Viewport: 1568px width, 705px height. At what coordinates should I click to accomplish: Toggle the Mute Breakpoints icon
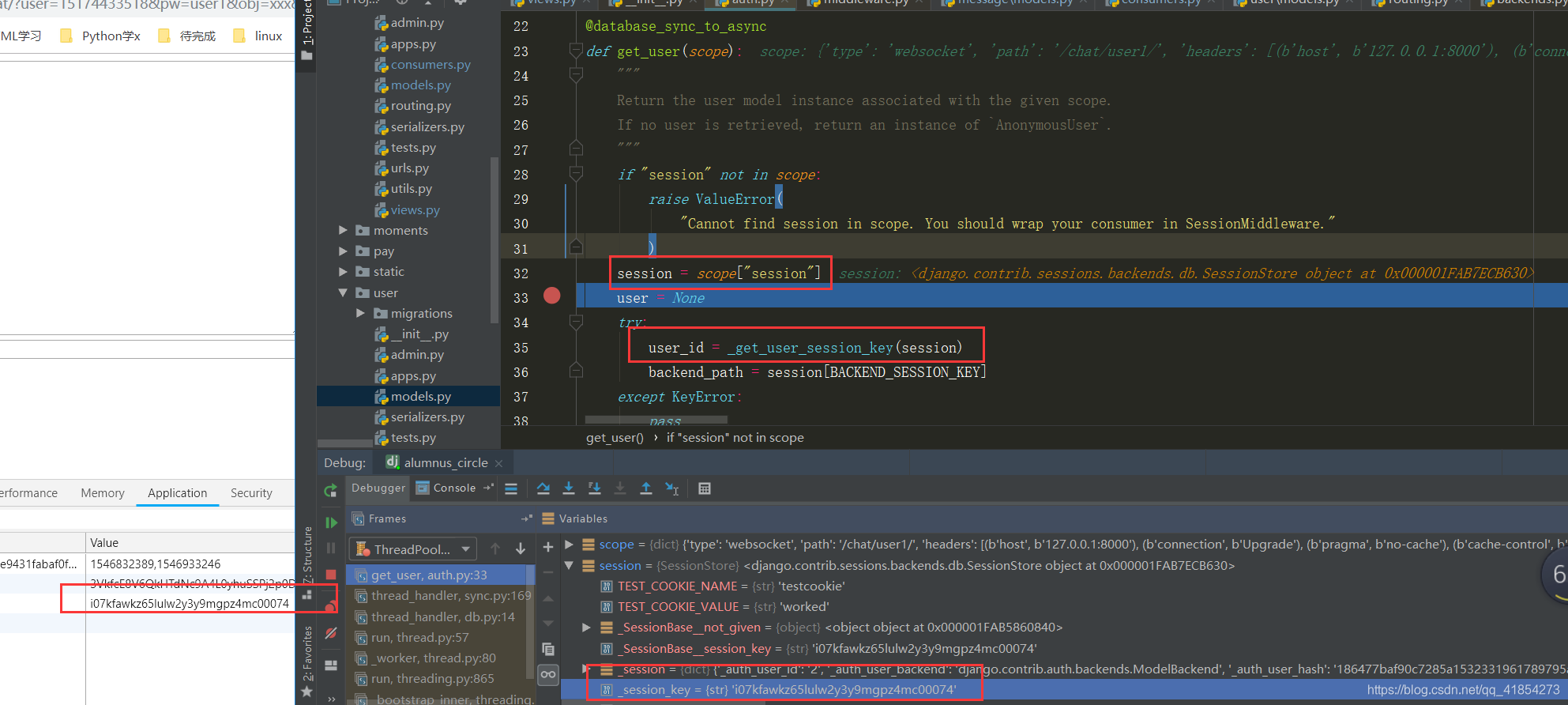(x=331, y=633)
